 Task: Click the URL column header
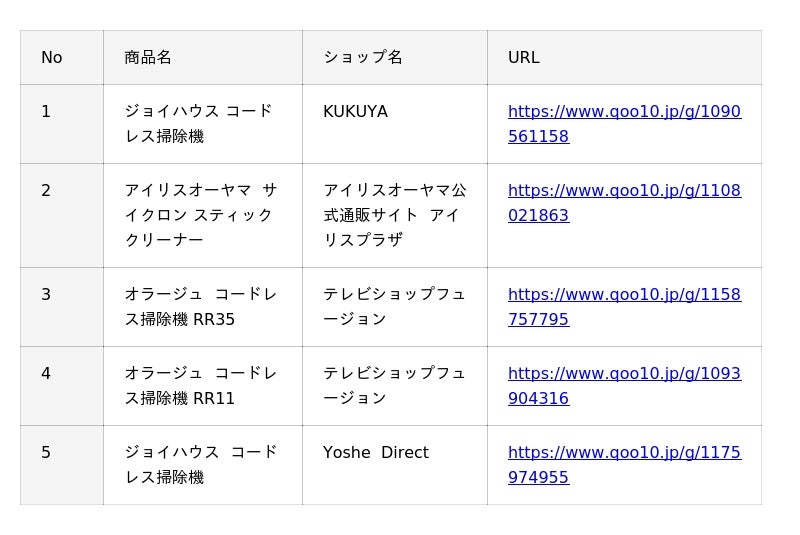tap(523, 58)
